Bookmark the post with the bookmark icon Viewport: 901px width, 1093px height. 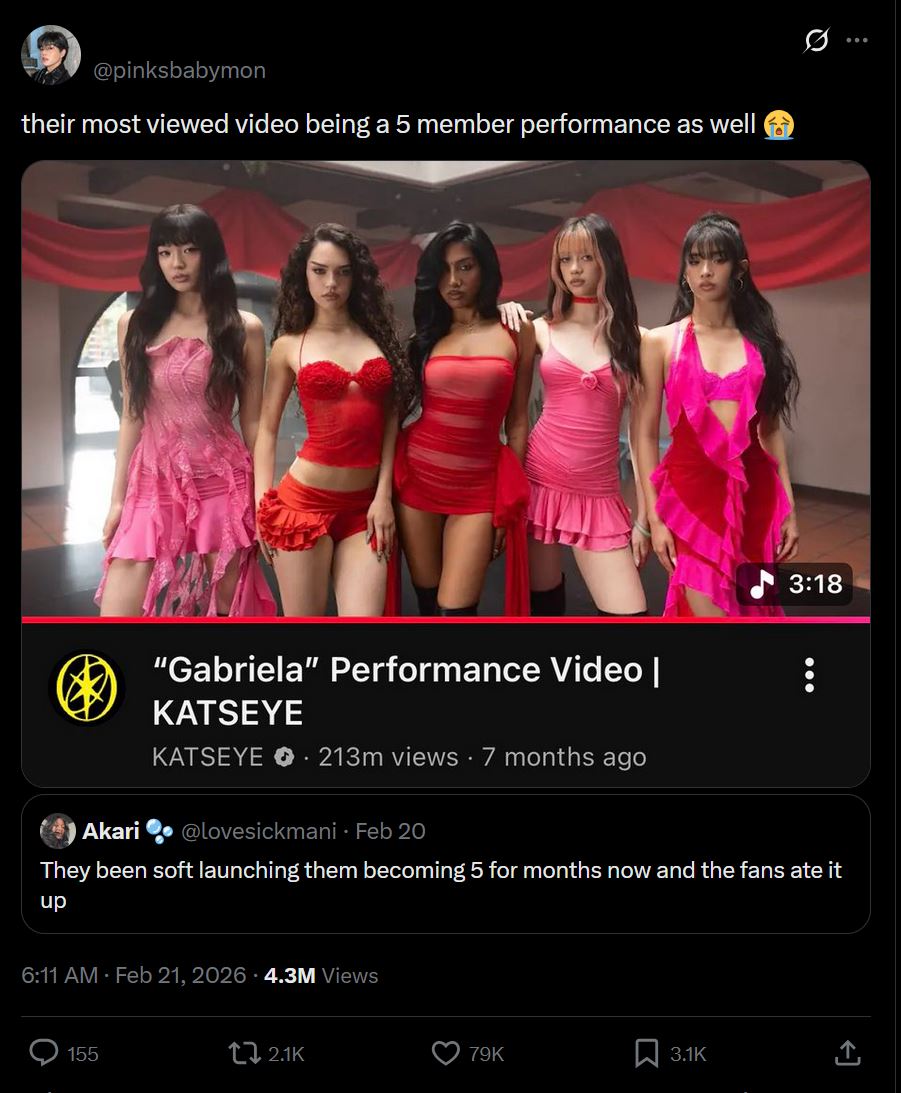(x=646, y=1053)
